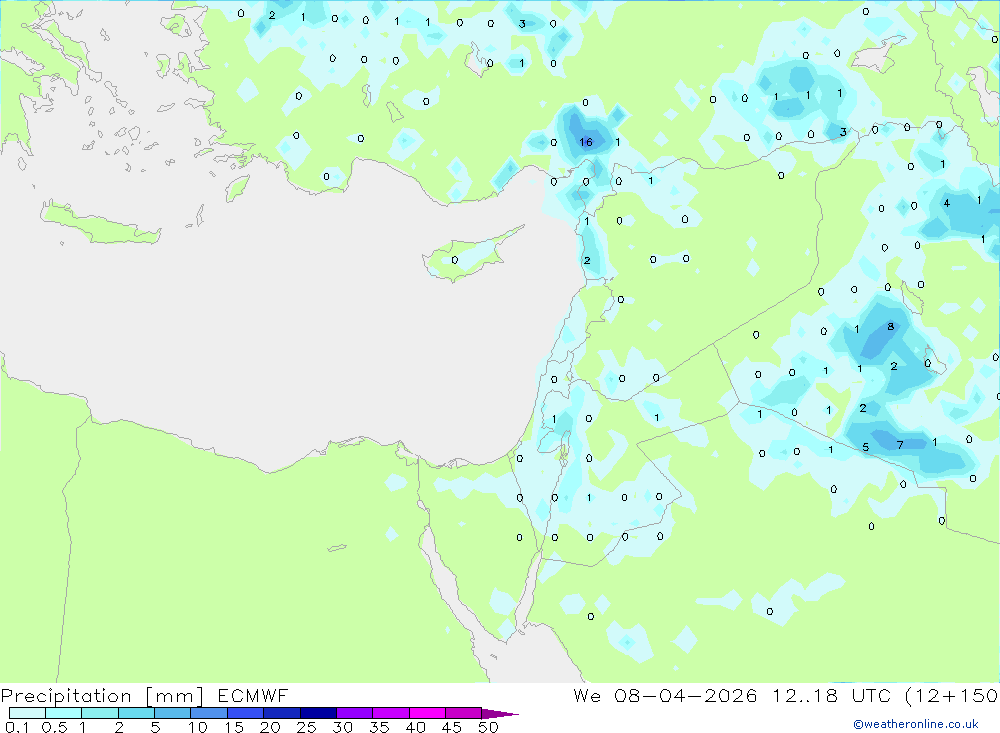Screen dimensions: 1000x733
Task: Click the 'We 08-04-2026' date text
Action: coord(665,696)
